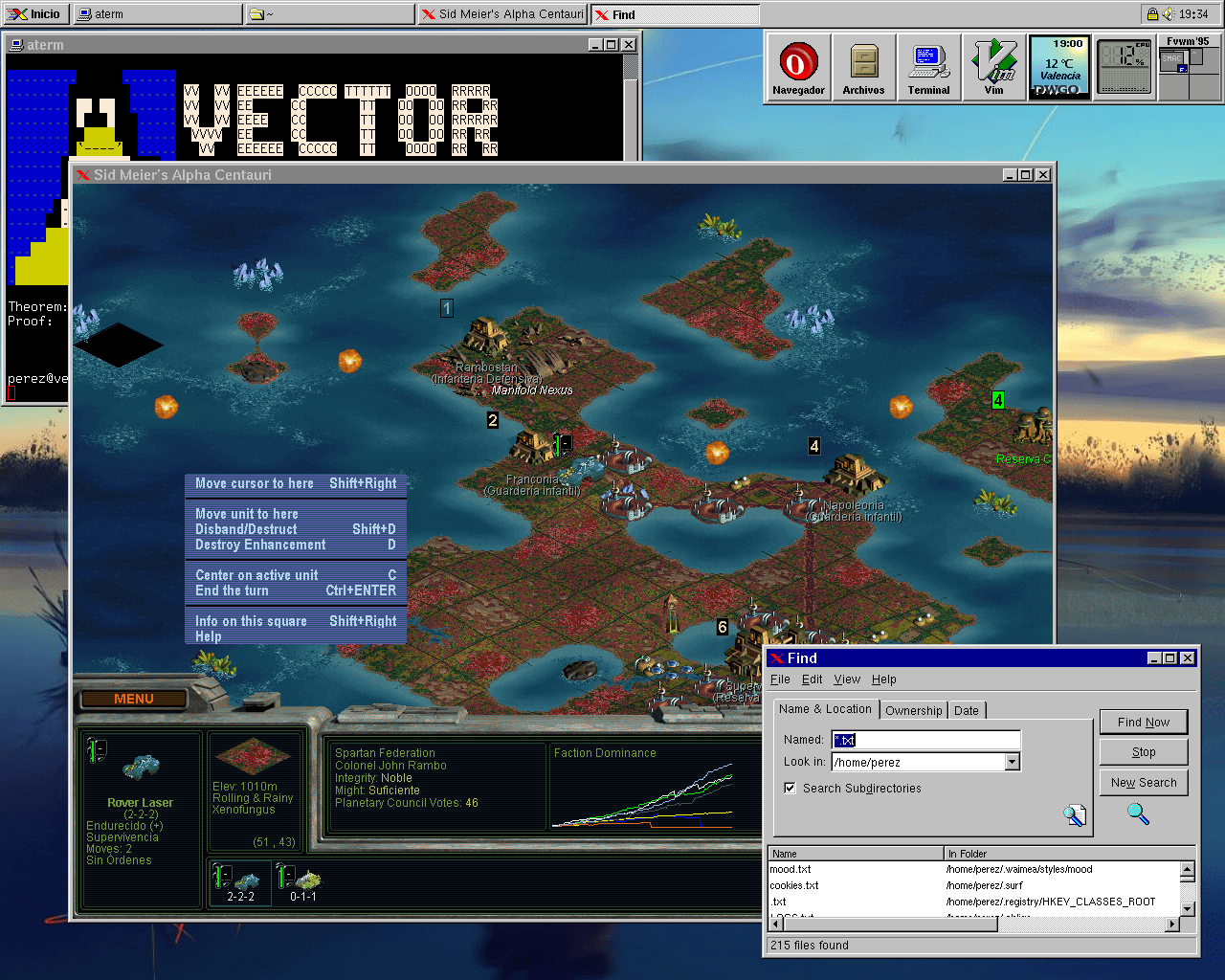This screenshot has width=1225, height=980.
Task: Click the speaker volume tray icon
Action: [1168, 14]
